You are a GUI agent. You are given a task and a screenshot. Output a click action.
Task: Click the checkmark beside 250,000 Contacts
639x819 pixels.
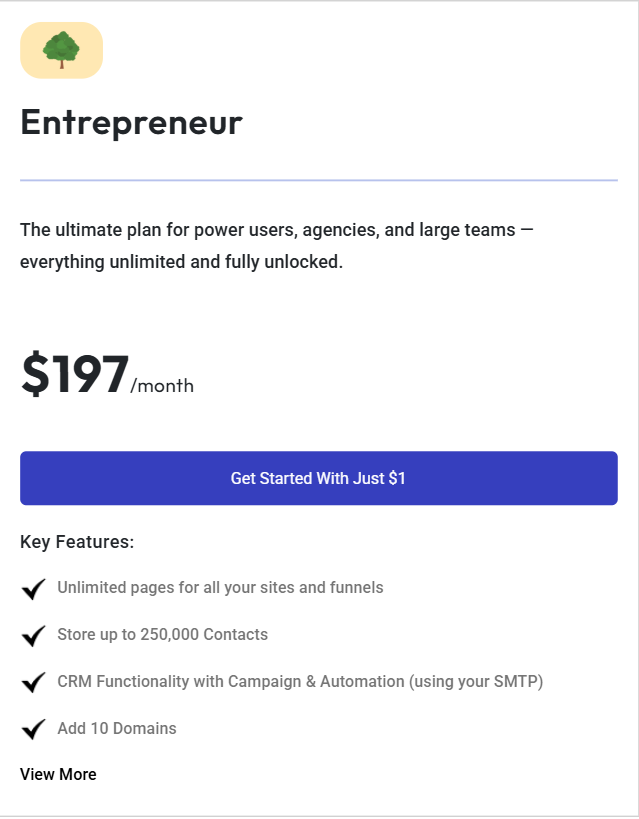[x=33, y=635]
